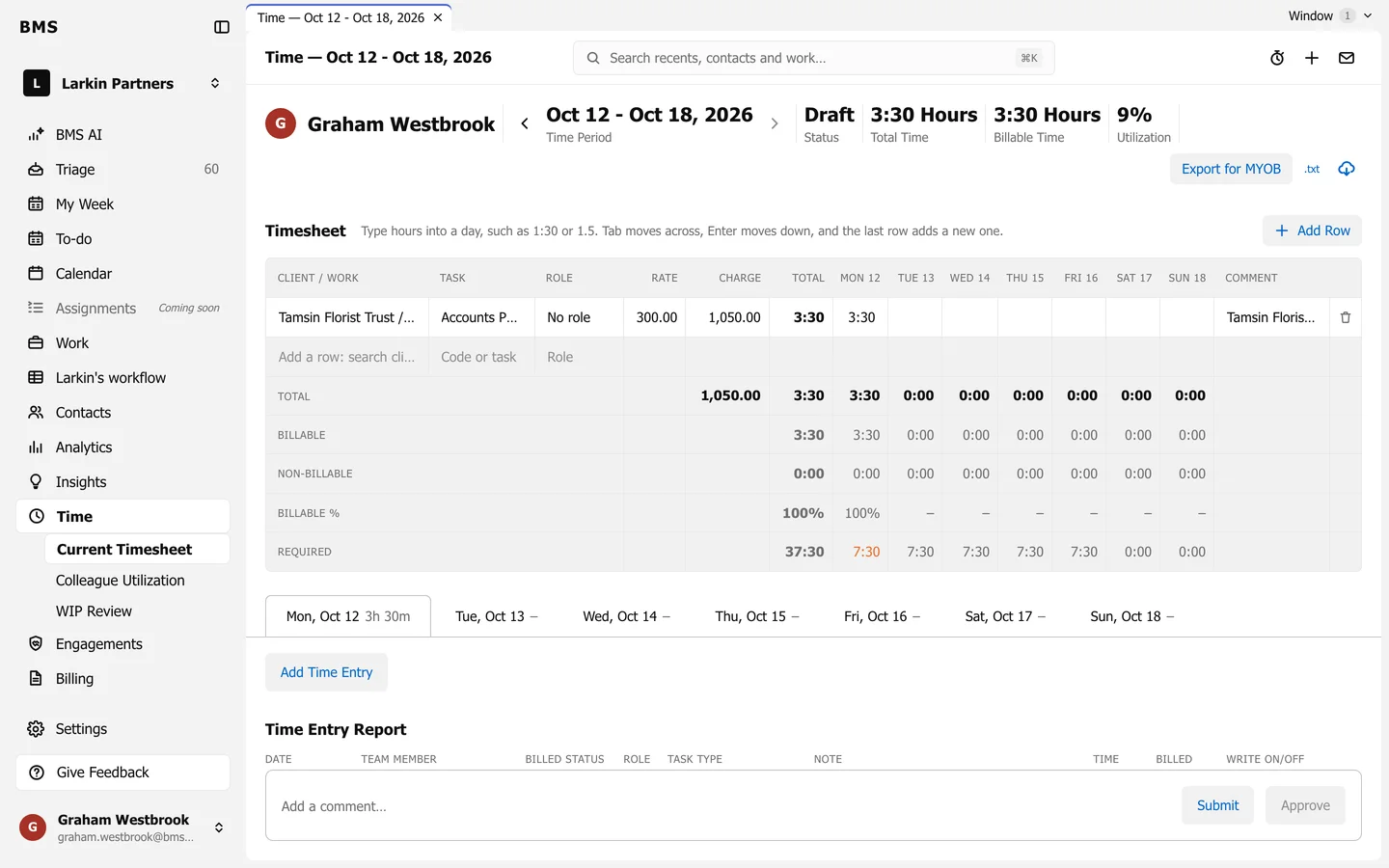The height and width of the screenshot is (868, 1389).
Task: Open the Window dropdown menu
Action: point(1330,15)
